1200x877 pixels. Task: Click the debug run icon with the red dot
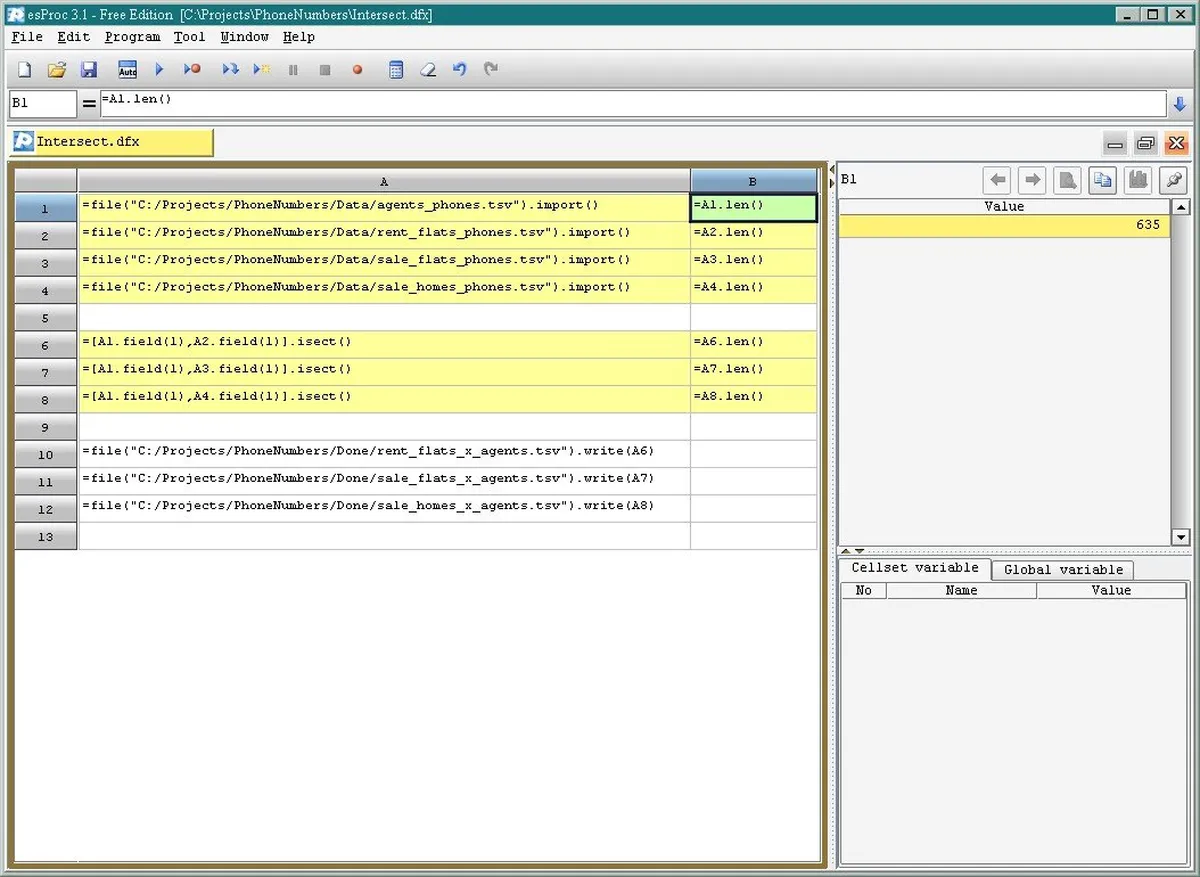point(192,70)
